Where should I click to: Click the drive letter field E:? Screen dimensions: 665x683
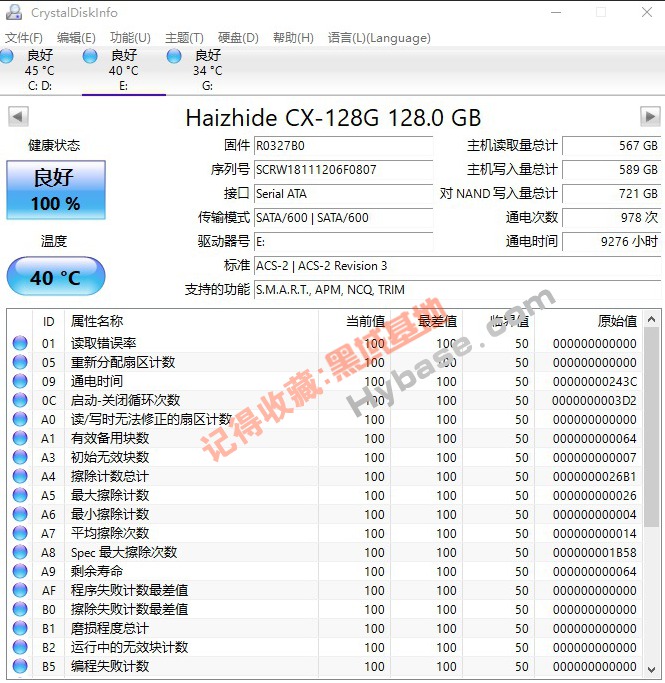click(343, 241)
